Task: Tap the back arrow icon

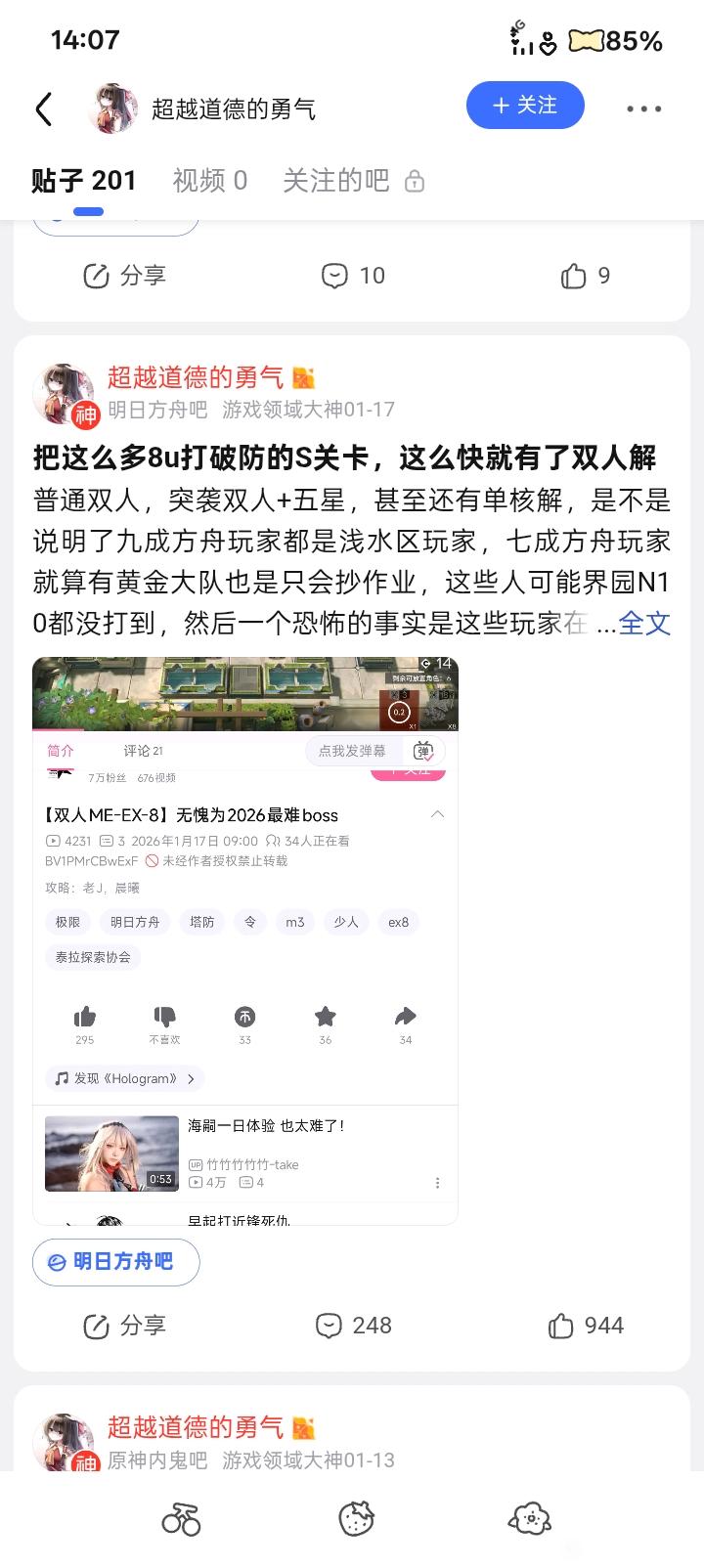Action: coord(44,109)
